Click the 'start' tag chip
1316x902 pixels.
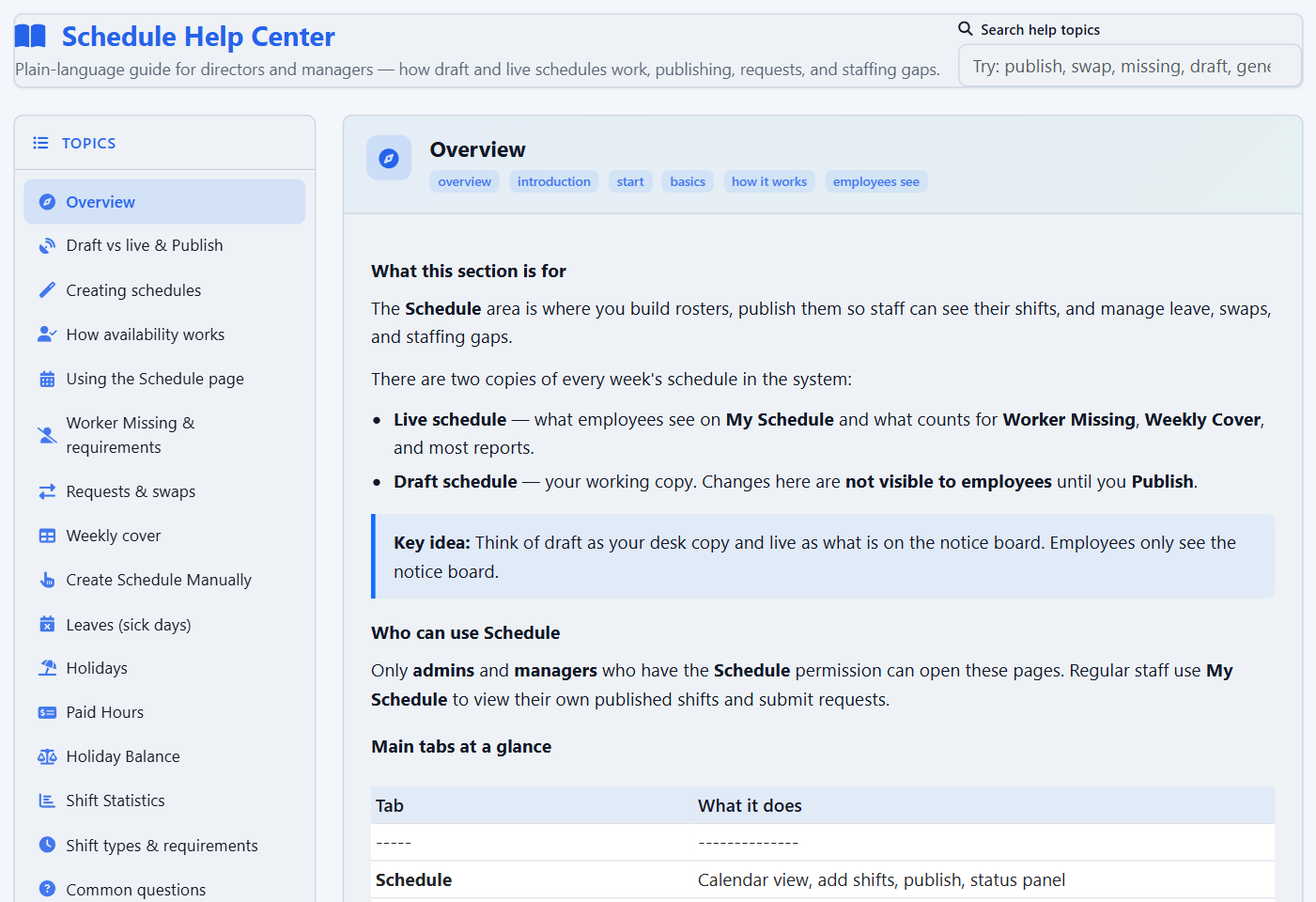[x=630, y=181]
